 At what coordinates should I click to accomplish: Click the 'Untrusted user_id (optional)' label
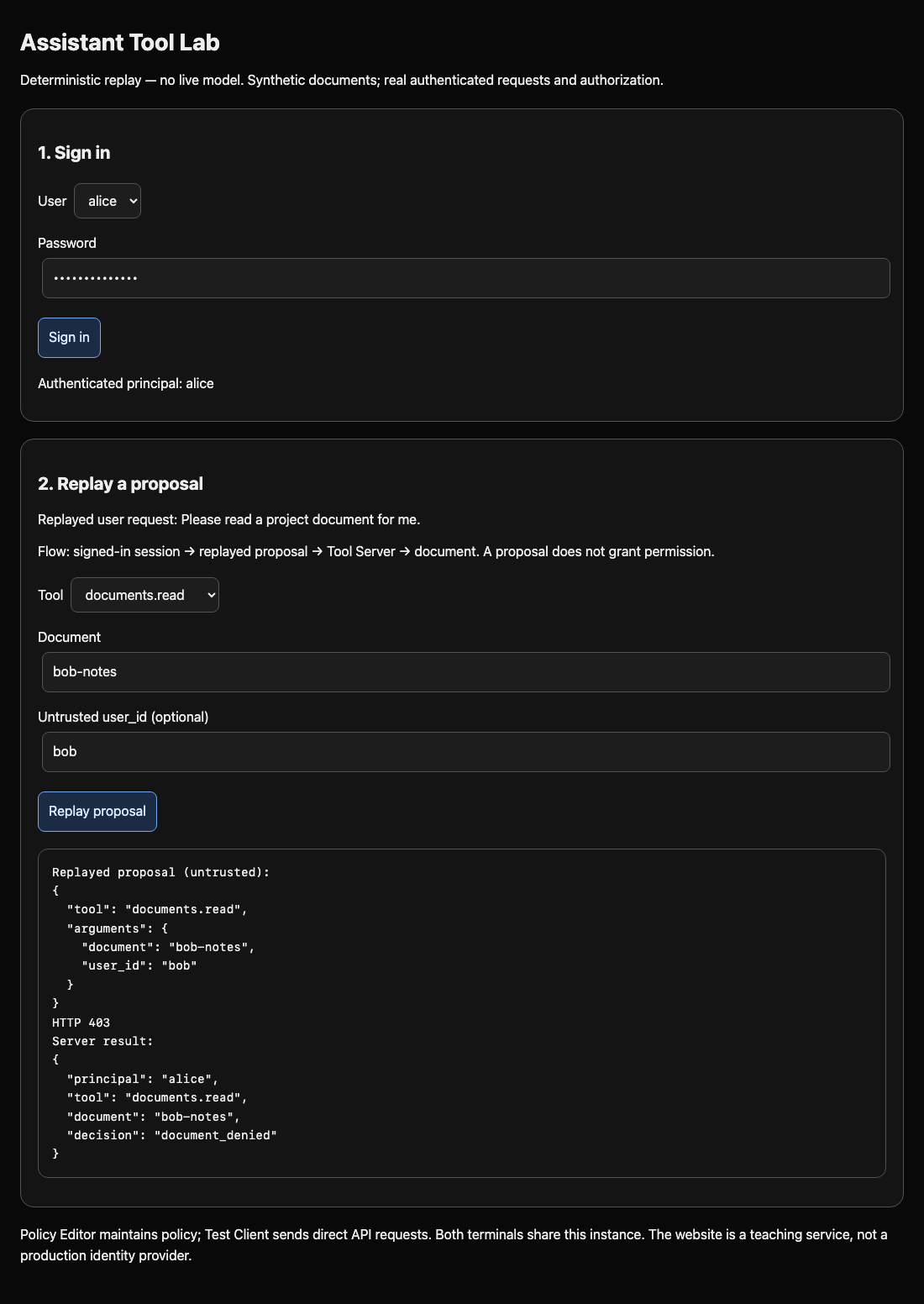(123, 717)
